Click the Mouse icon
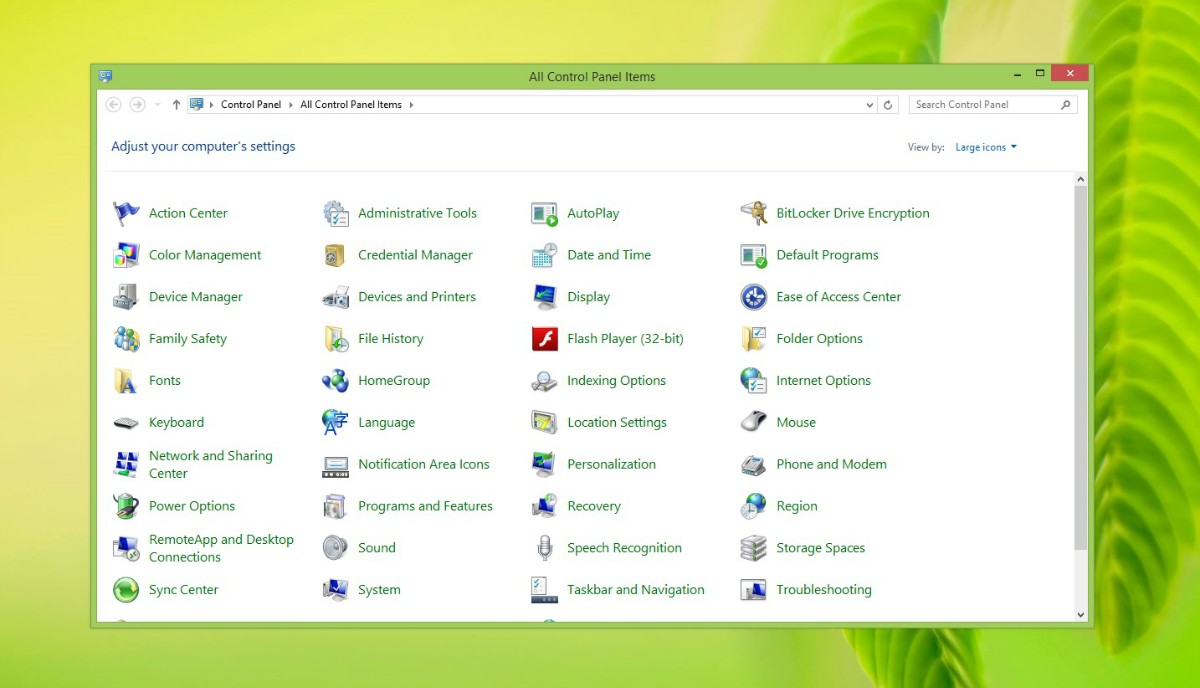Image resolution: width=1200 pixels, height=688 pixels. pyautogui.click(x=753, y=422)
